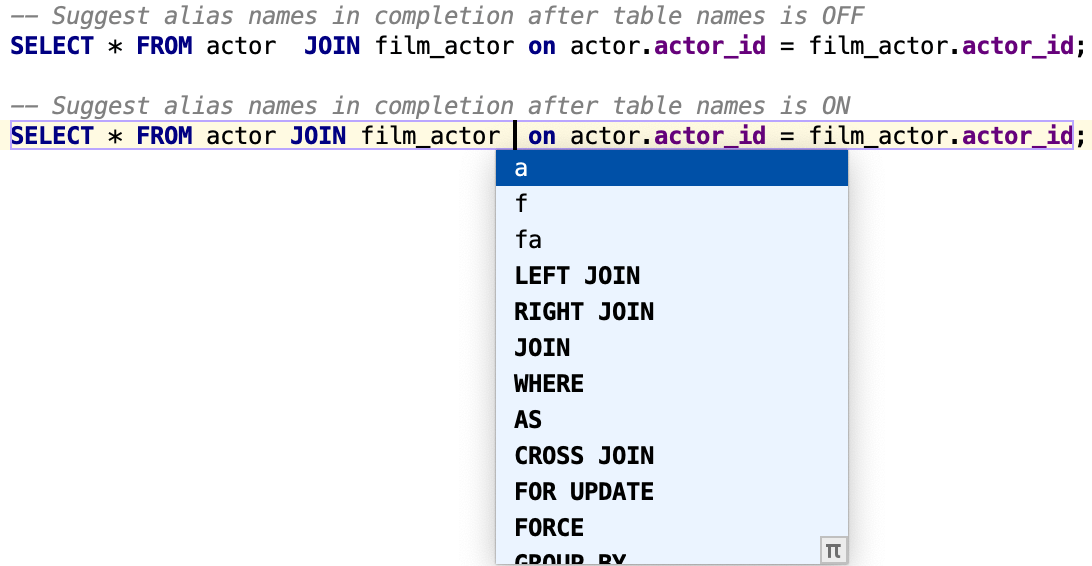Screen dimensions: 1092x566
Task: Click FROM keyword in the second query
Action: click(x=164, y=136)
